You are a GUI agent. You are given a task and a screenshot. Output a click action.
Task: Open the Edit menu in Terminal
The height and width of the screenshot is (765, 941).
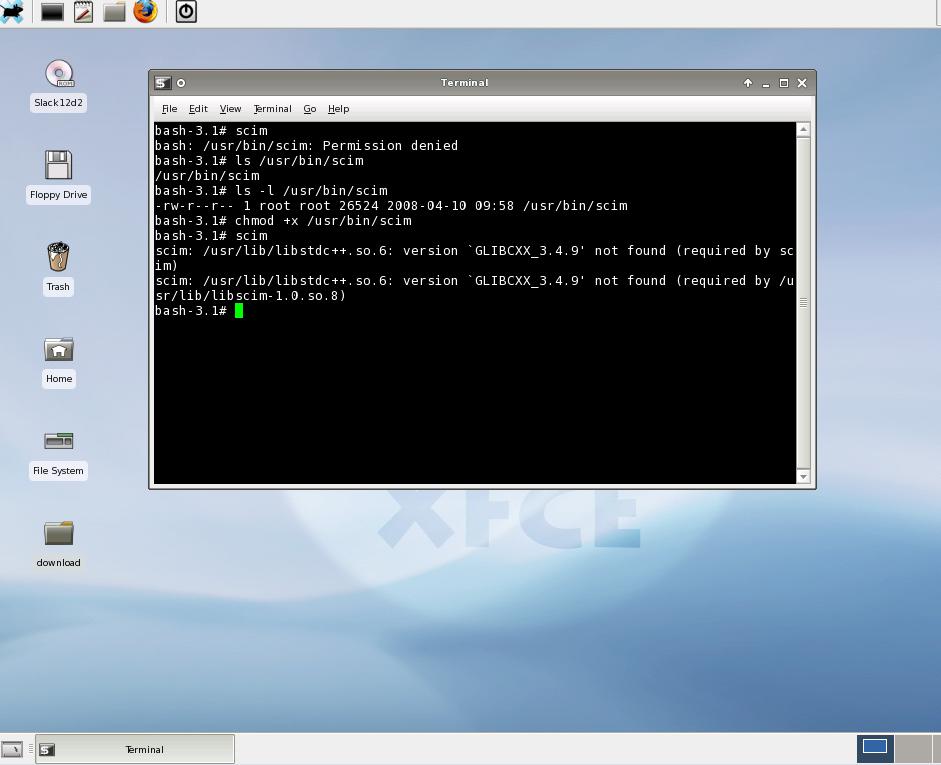coord(198,109)
